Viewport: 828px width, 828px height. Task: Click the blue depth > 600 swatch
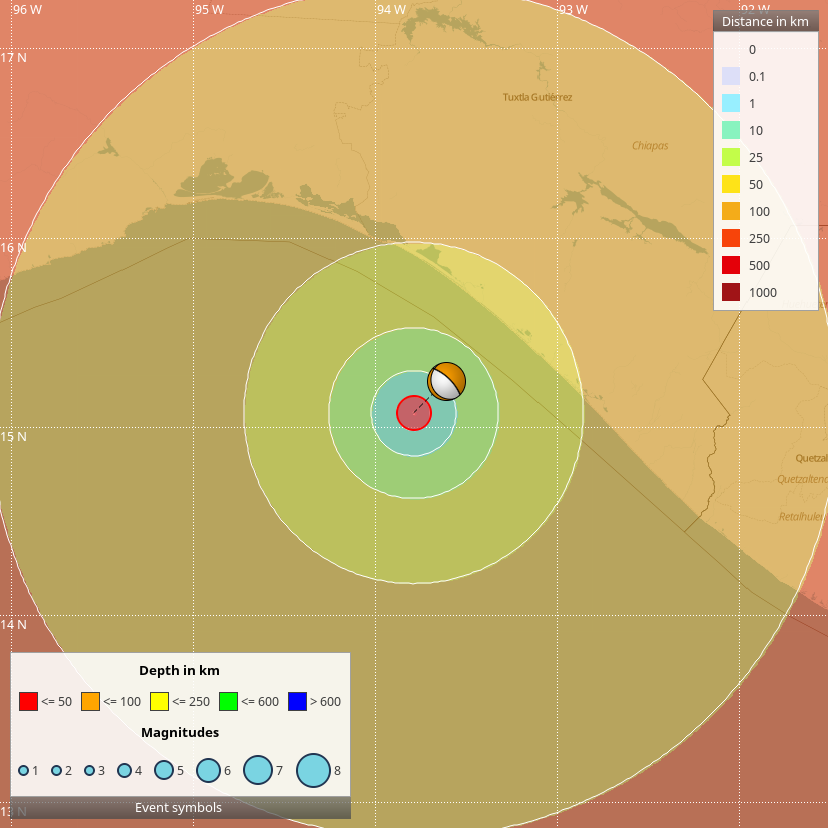pyautogui.click(x=297, y=702)
